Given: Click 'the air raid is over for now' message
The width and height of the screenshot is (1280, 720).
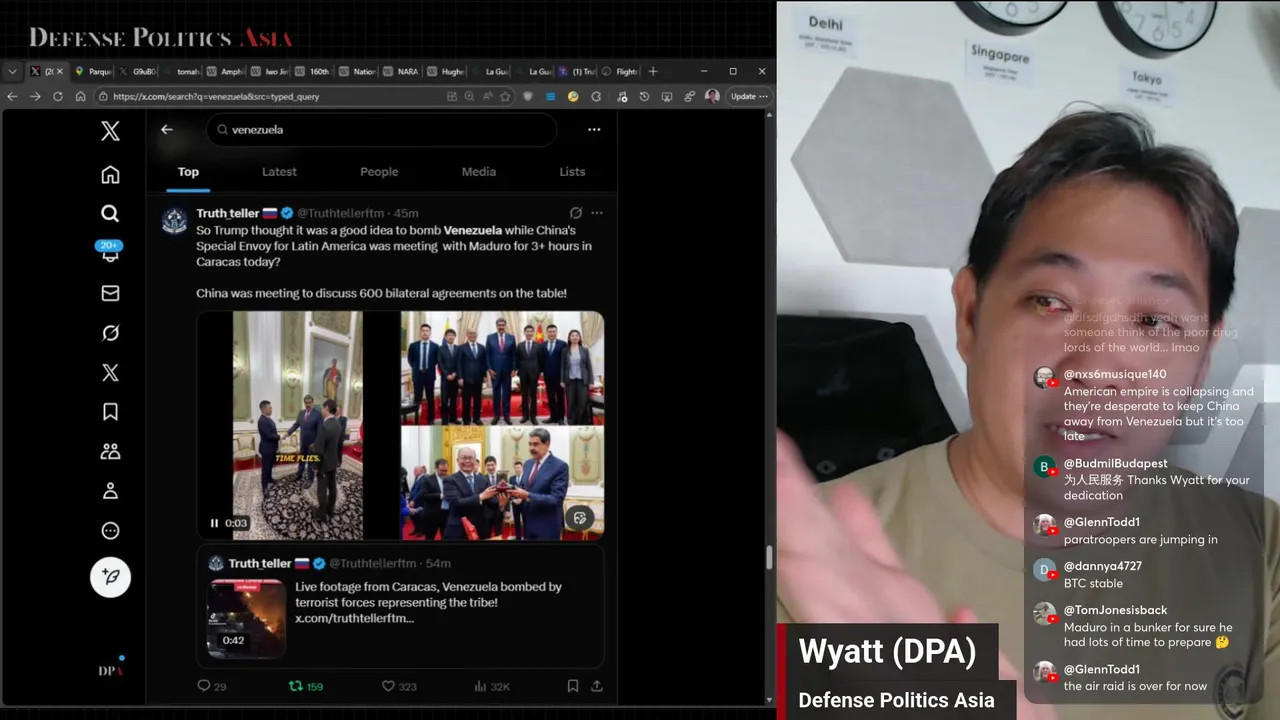Looking at the screenshot, I should pos(1135,686).
